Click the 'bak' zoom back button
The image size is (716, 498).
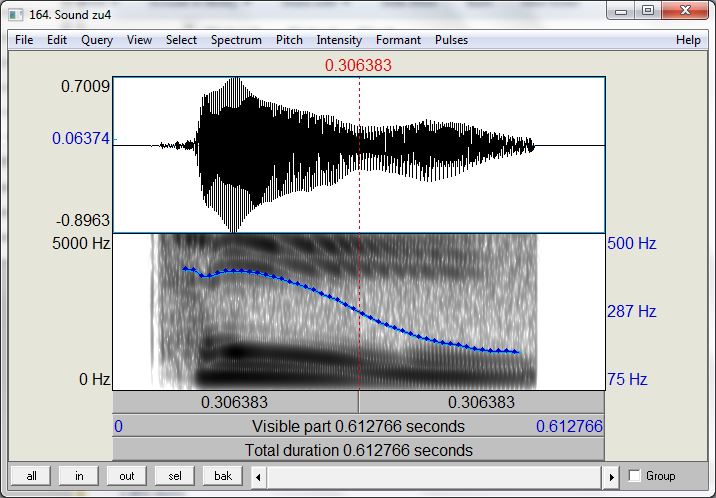tap(223, 476)
